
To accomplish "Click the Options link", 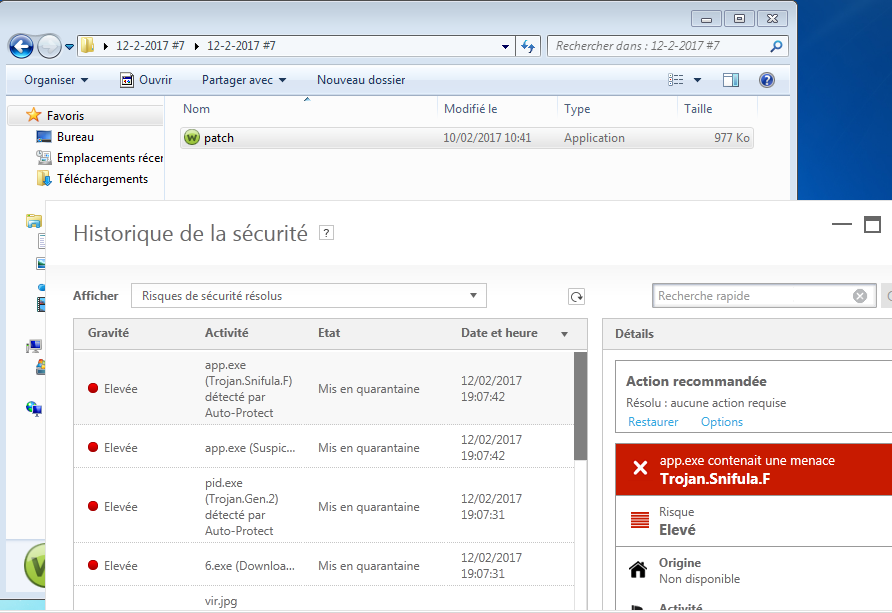I will coord(721,422).
